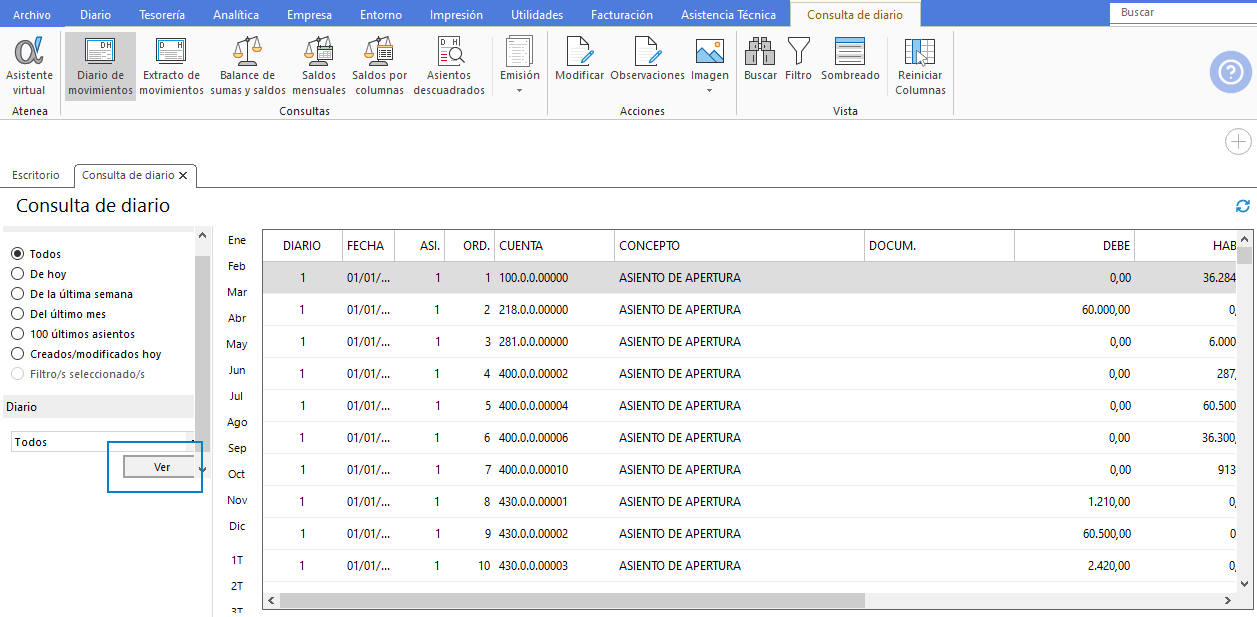Sort by the CONCEPTO column header

pos(739,246)
